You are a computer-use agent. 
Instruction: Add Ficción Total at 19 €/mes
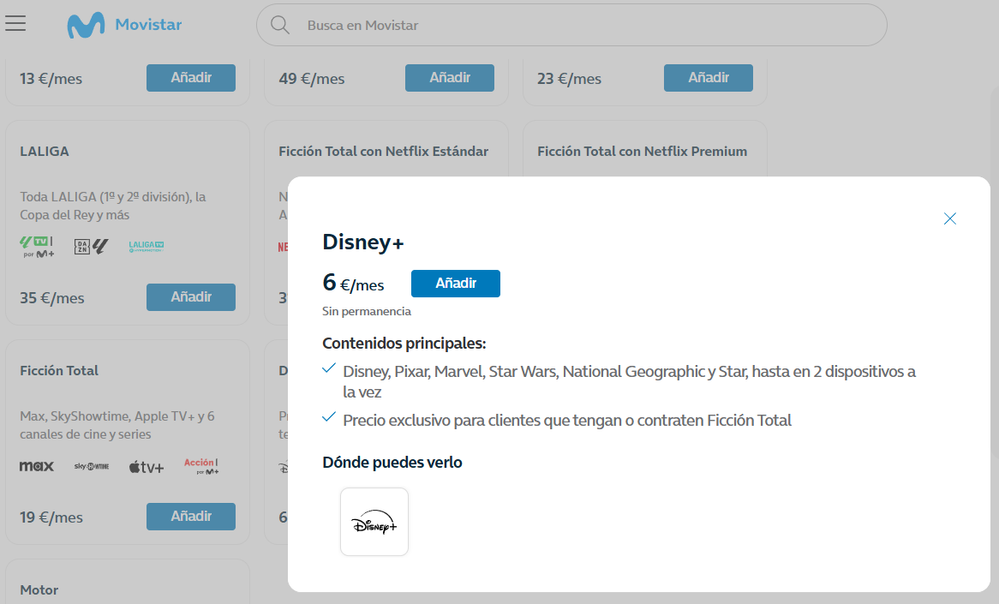click(191, 517)
